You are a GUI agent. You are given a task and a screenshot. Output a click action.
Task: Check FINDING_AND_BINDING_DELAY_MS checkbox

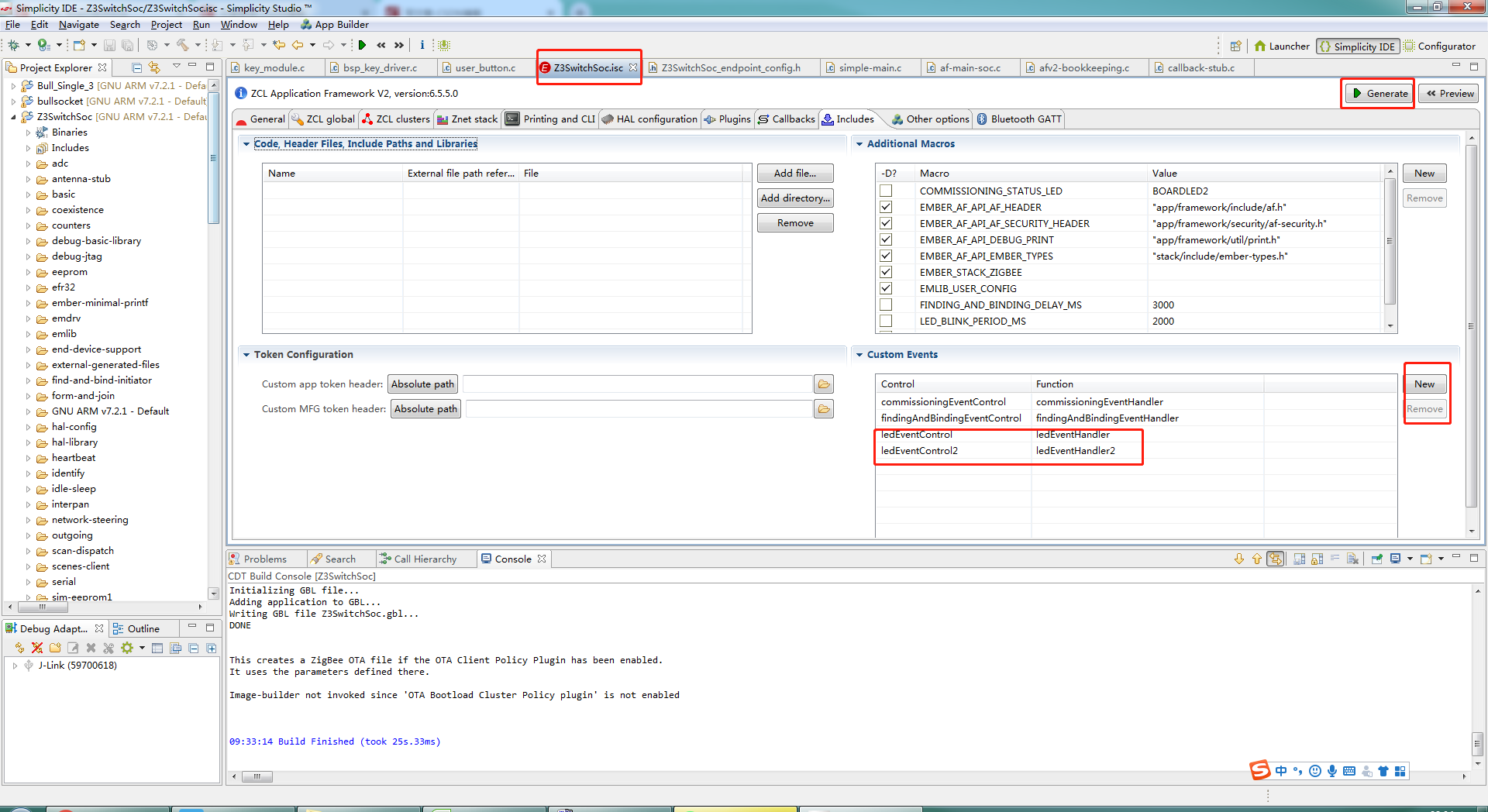tap(886, 304)
